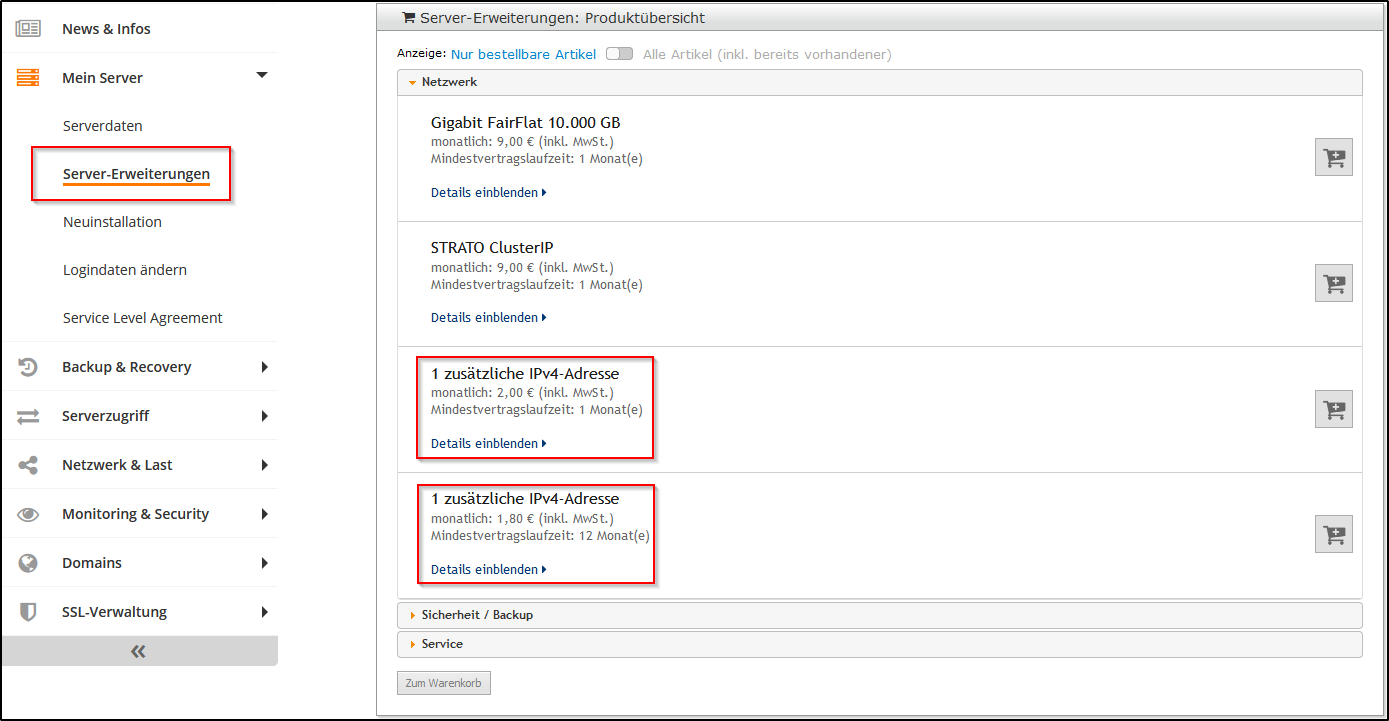Select Nur bestellbare Artikel option
This screenshot has height=721, width=1389.
pos(523,55)
